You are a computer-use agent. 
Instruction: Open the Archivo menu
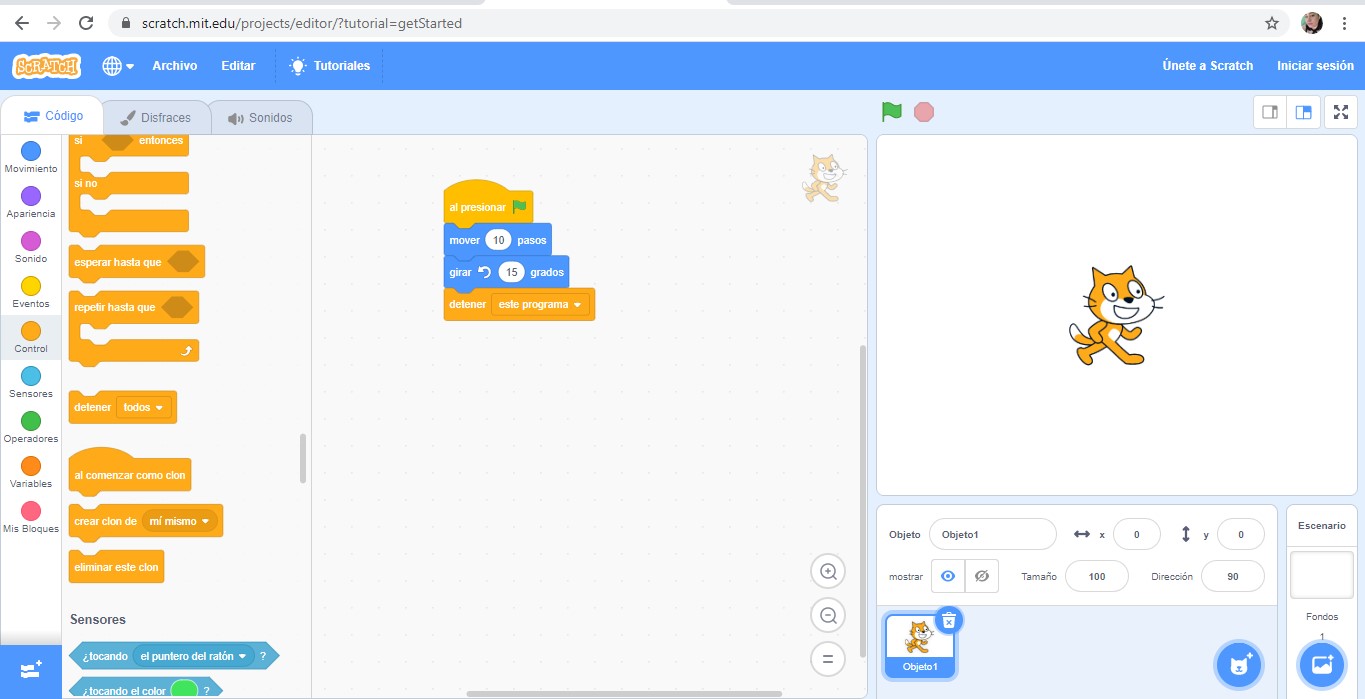coord(175,66)
